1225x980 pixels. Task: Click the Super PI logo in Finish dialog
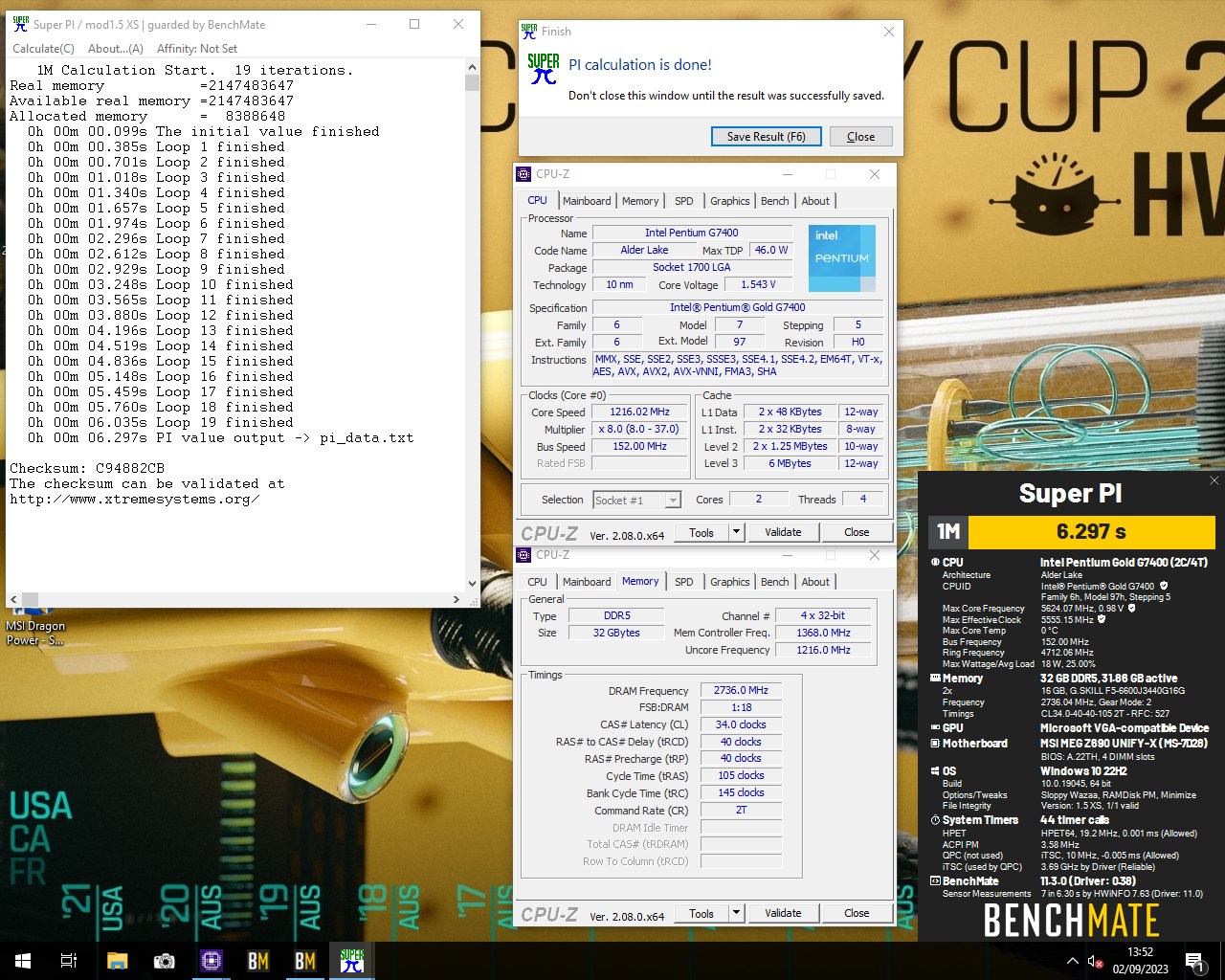coord(544,69)
